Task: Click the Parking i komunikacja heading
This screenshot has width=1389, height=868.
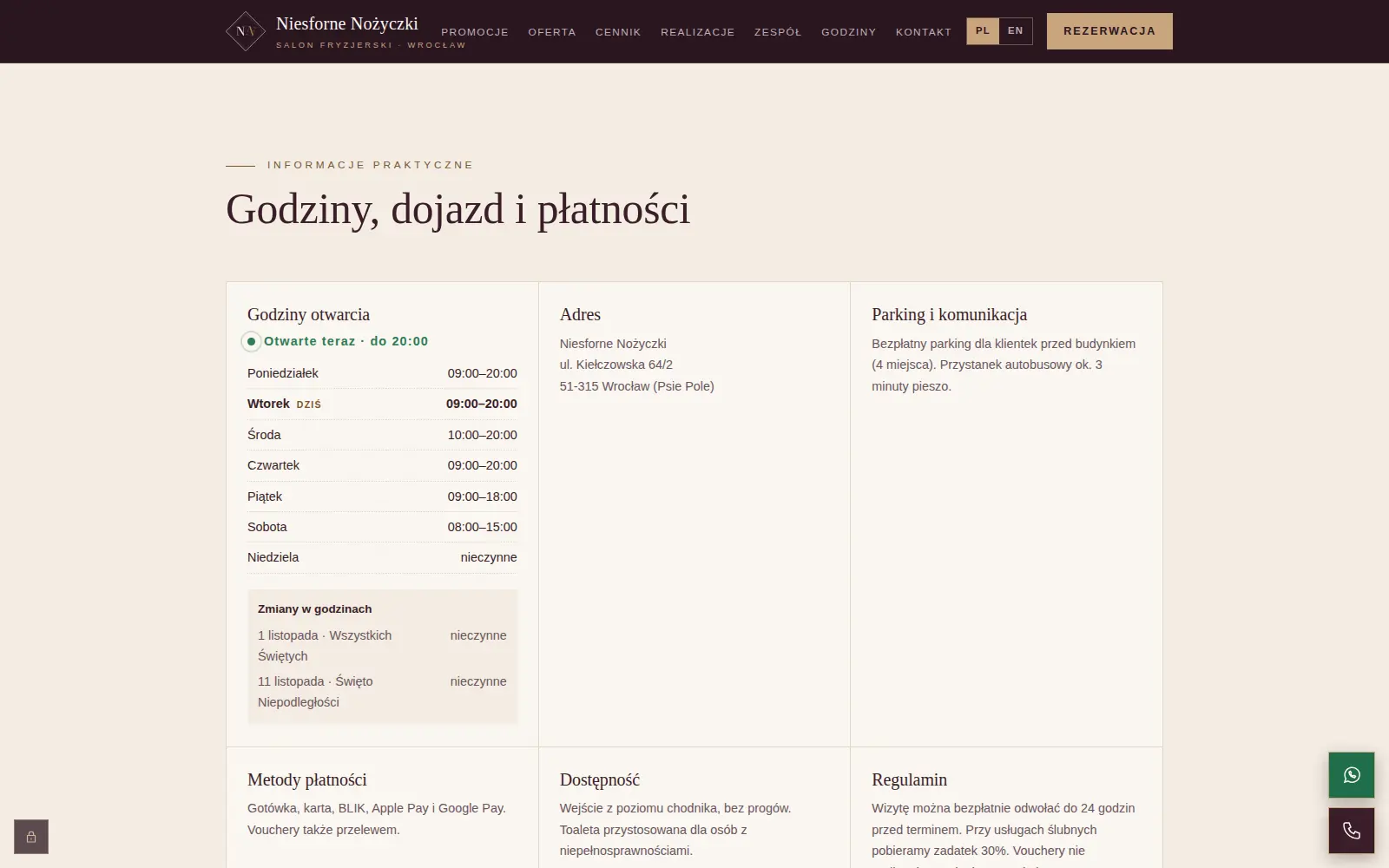Action: (x=949, y=314)
